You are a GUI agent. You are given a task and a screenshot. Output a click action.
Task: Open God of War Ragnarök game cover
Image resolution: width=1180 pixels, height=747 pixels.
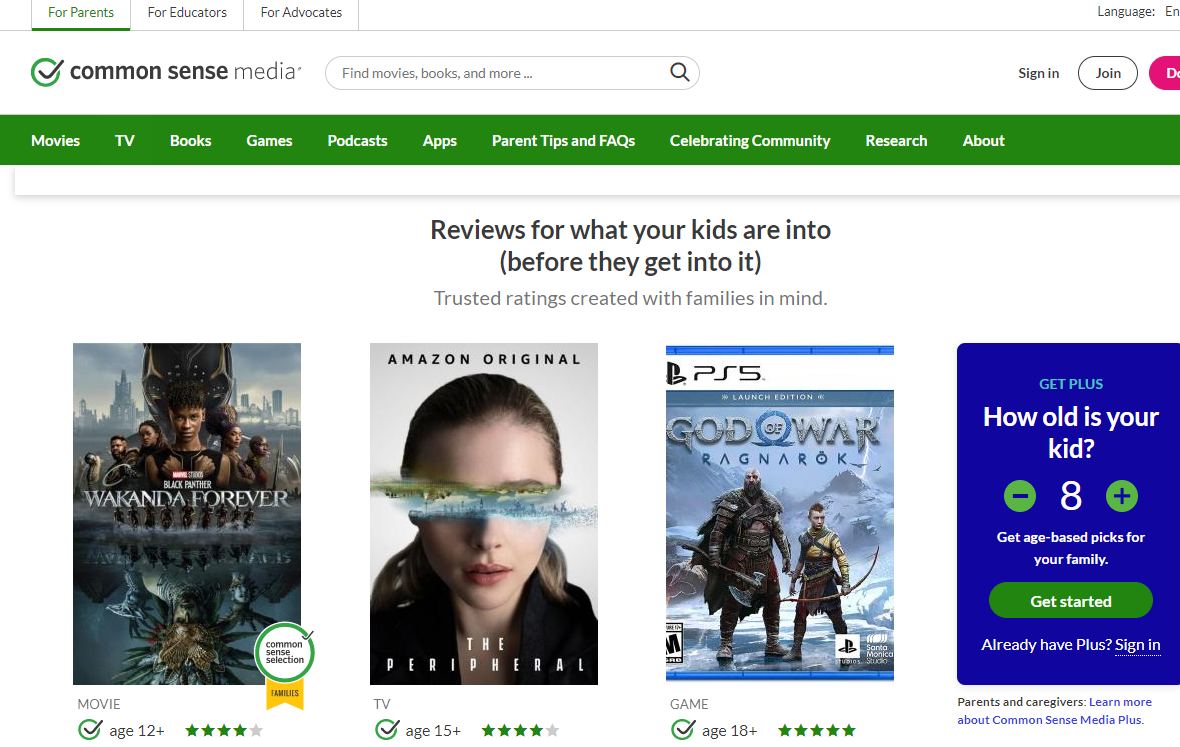[x=780, y=514]
